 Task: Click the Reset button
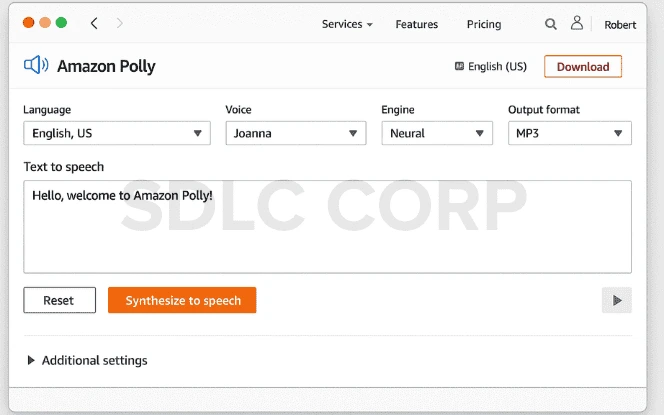59,300
